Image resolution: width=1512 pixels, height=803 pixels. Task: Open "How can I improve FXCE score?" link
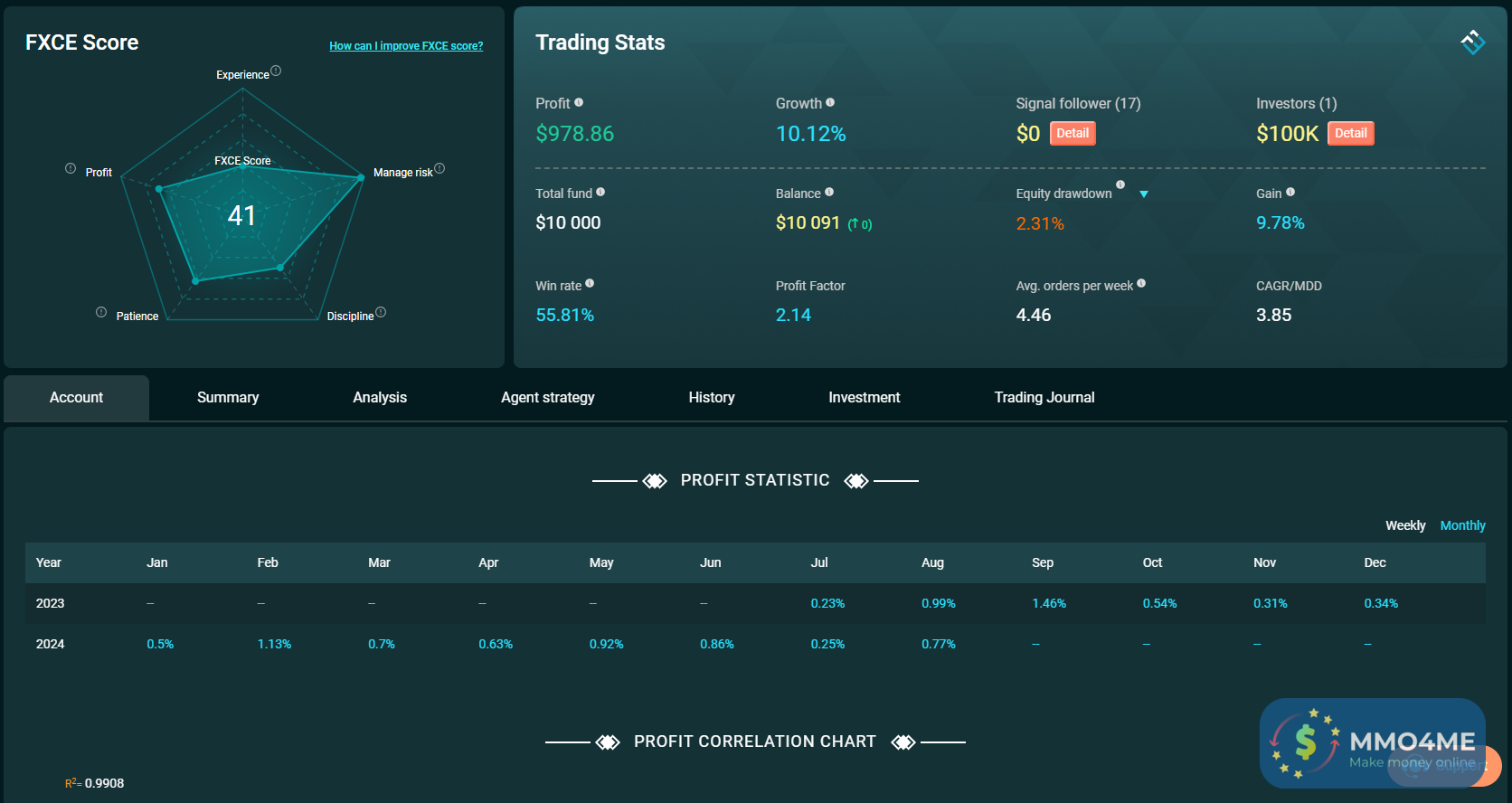(x=406, y=46)
